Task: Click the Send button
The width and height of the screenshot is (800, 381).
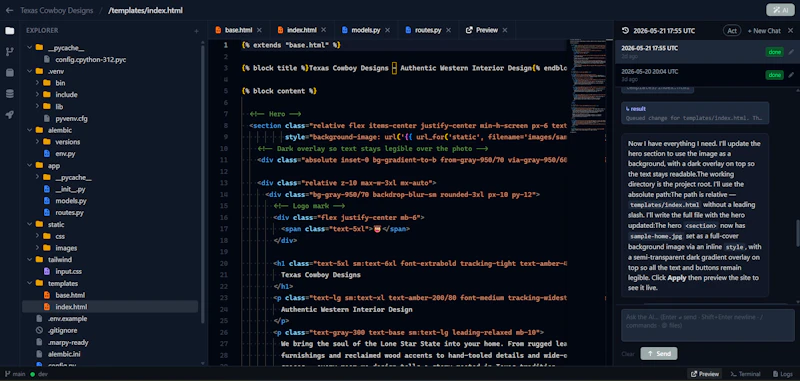Action: [x=659, y=353]
